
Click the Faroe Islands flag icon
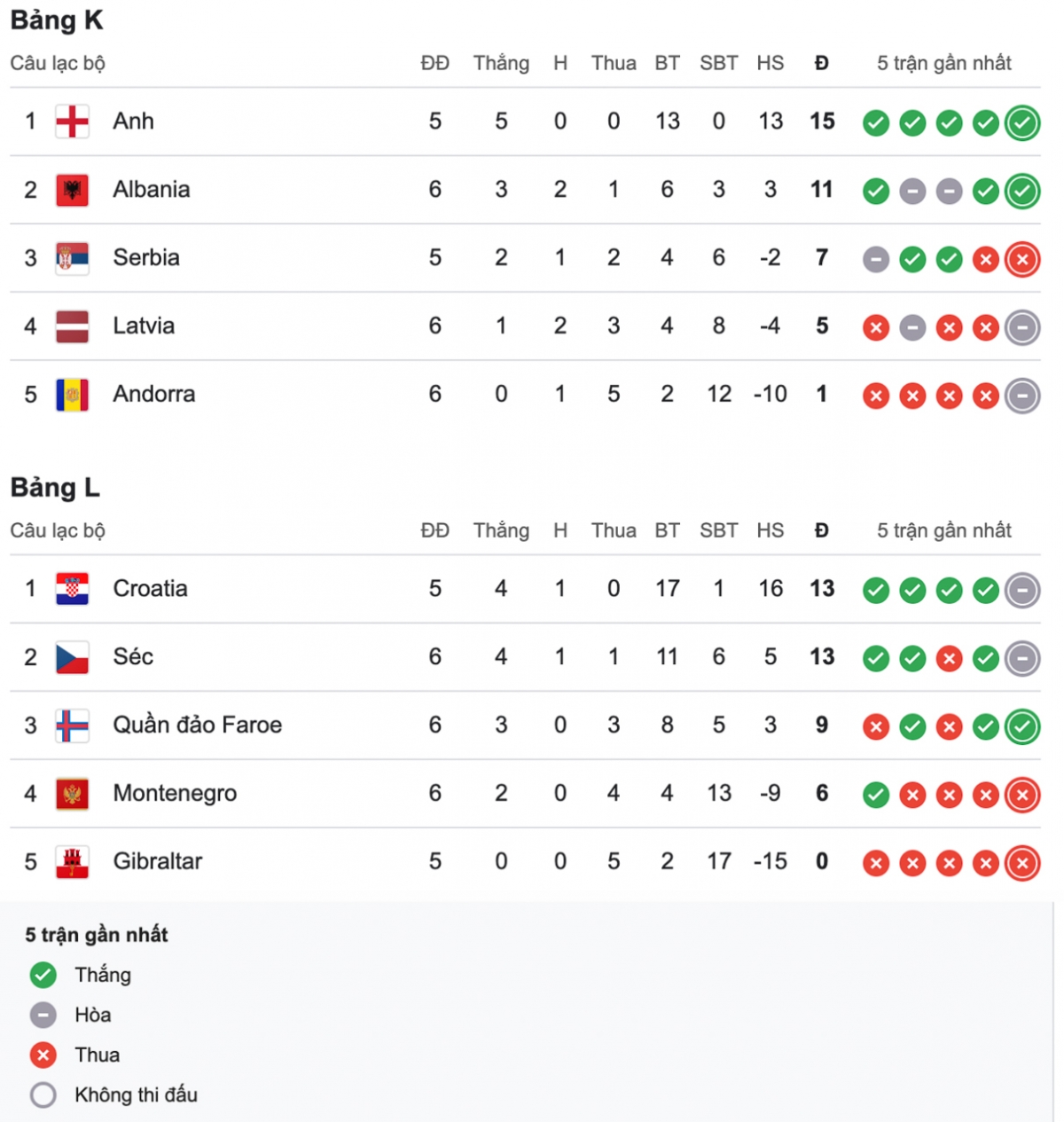coord(72,726)
